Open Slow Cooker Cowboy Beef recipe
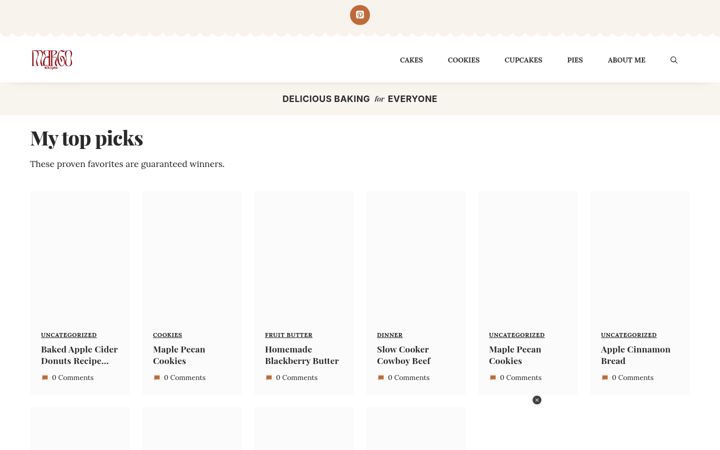The height and width of the screenshot is (450, 720). pos(404,355)
